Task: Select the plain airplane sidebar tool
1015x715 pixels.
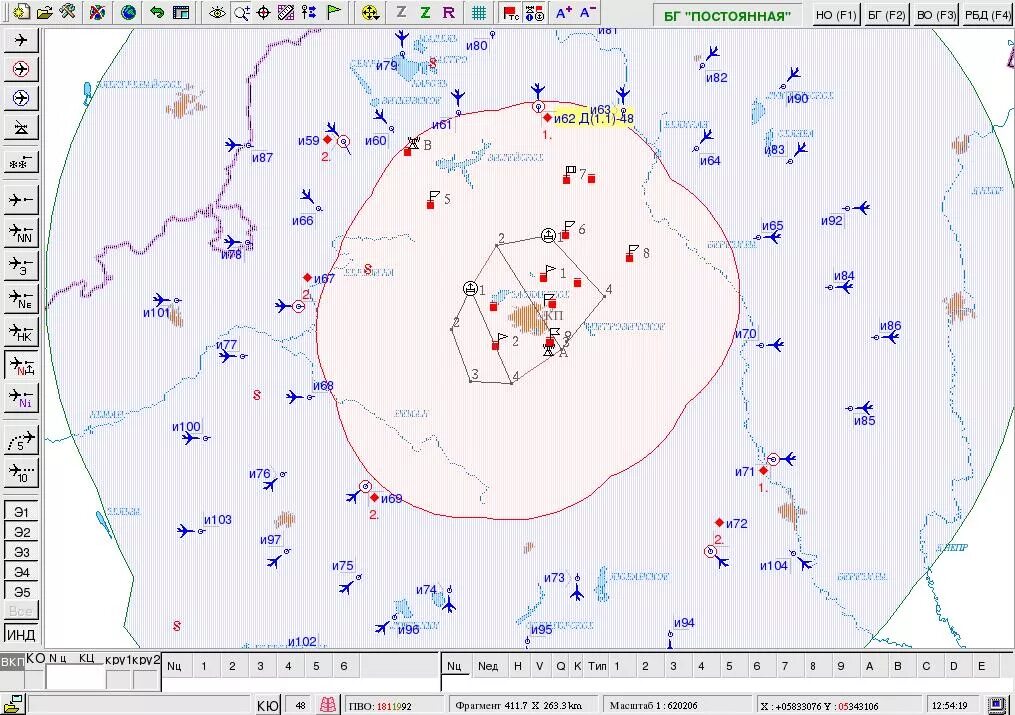Action: pyautogui.click(x=21, y=39)
